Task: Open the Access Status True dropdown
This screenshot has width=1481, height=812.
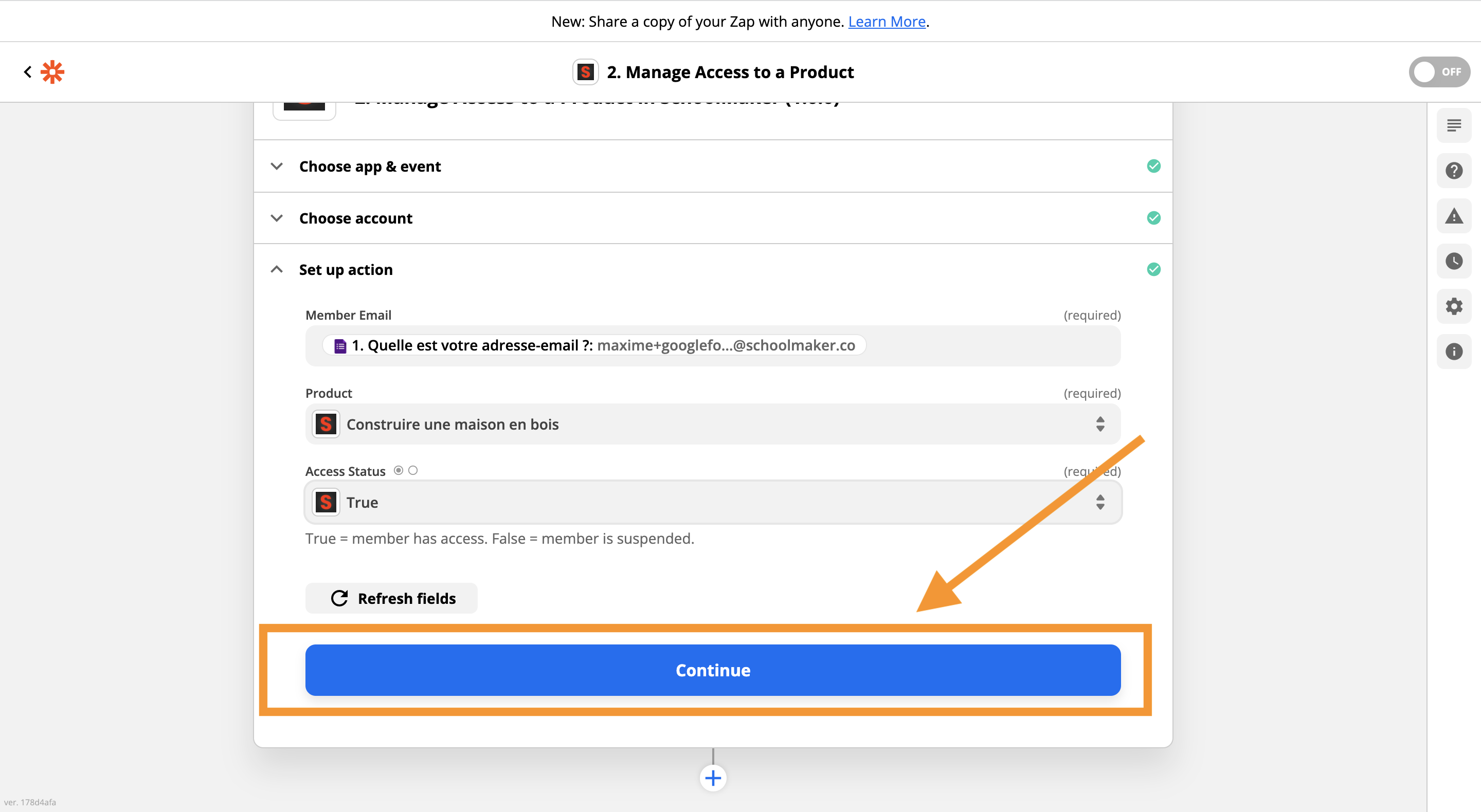Action: [x=713, y=502]
